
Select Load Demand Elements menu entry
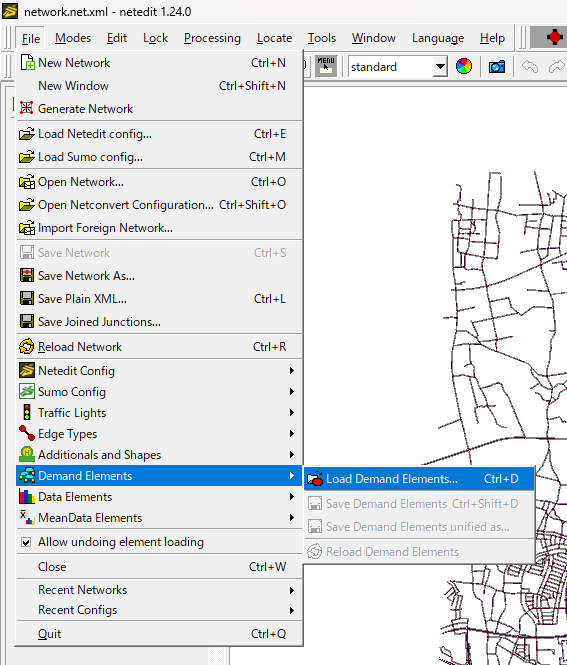click(x=419, y=479)
